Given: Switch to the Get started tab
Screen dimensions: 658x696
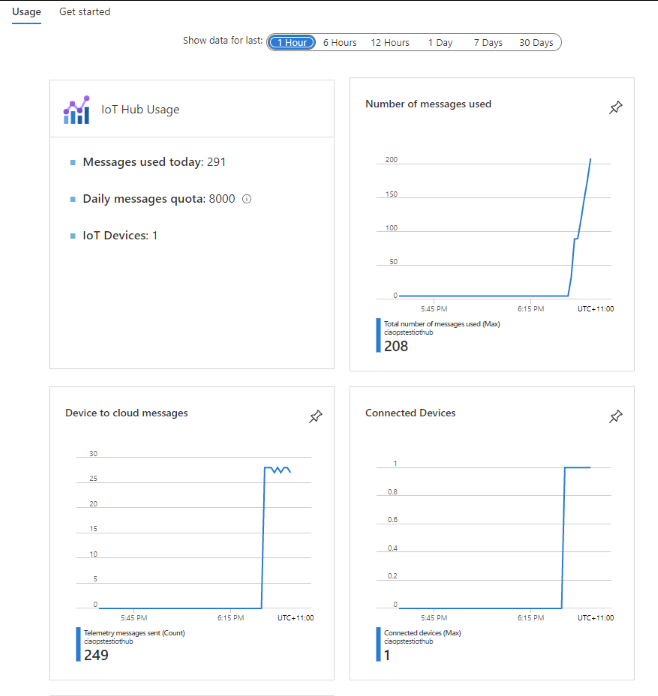Looking at the screenshot, I should click(x=85, y=12).
